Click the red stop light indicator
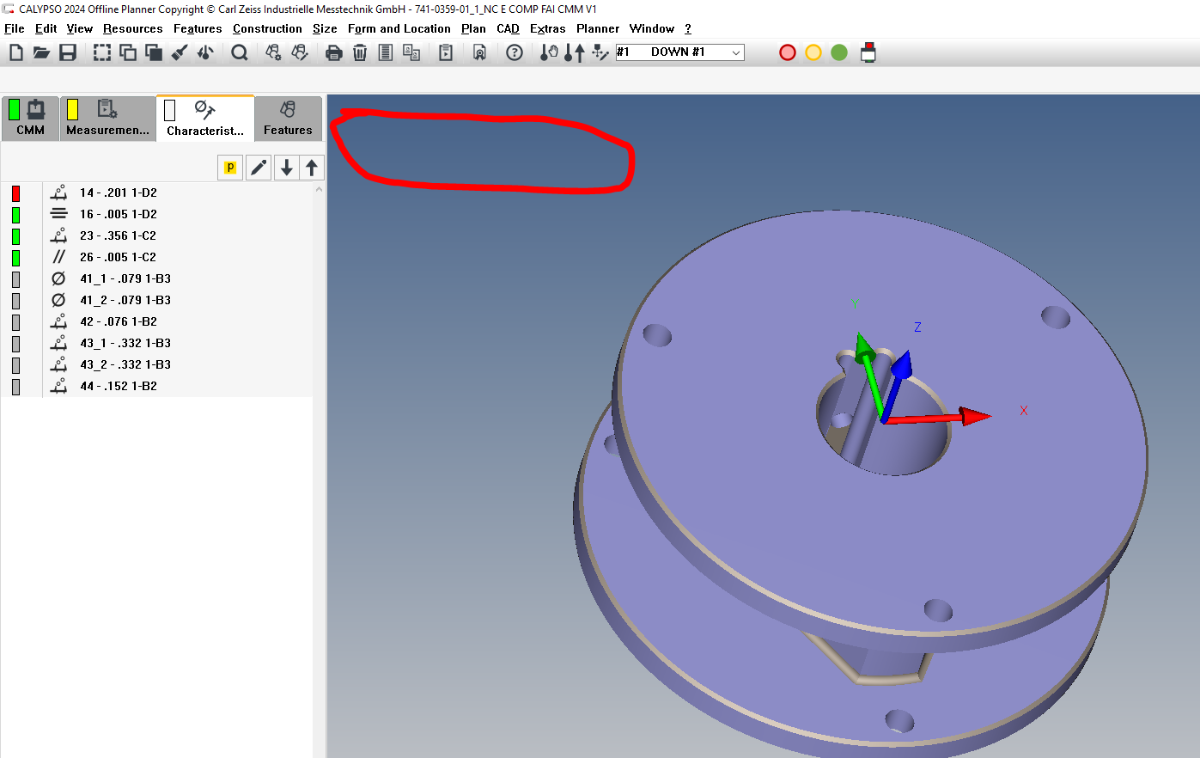The image size is (1200, 758). 787,53
